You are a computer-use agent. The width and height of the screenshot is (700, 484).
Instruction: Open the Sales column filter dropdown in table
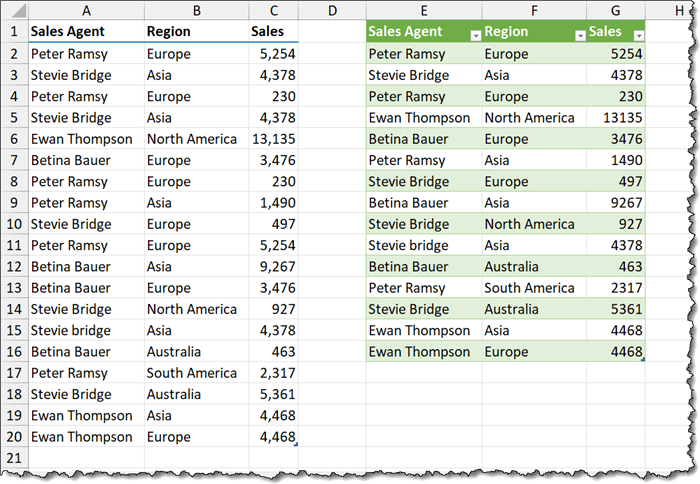(638, 34)
